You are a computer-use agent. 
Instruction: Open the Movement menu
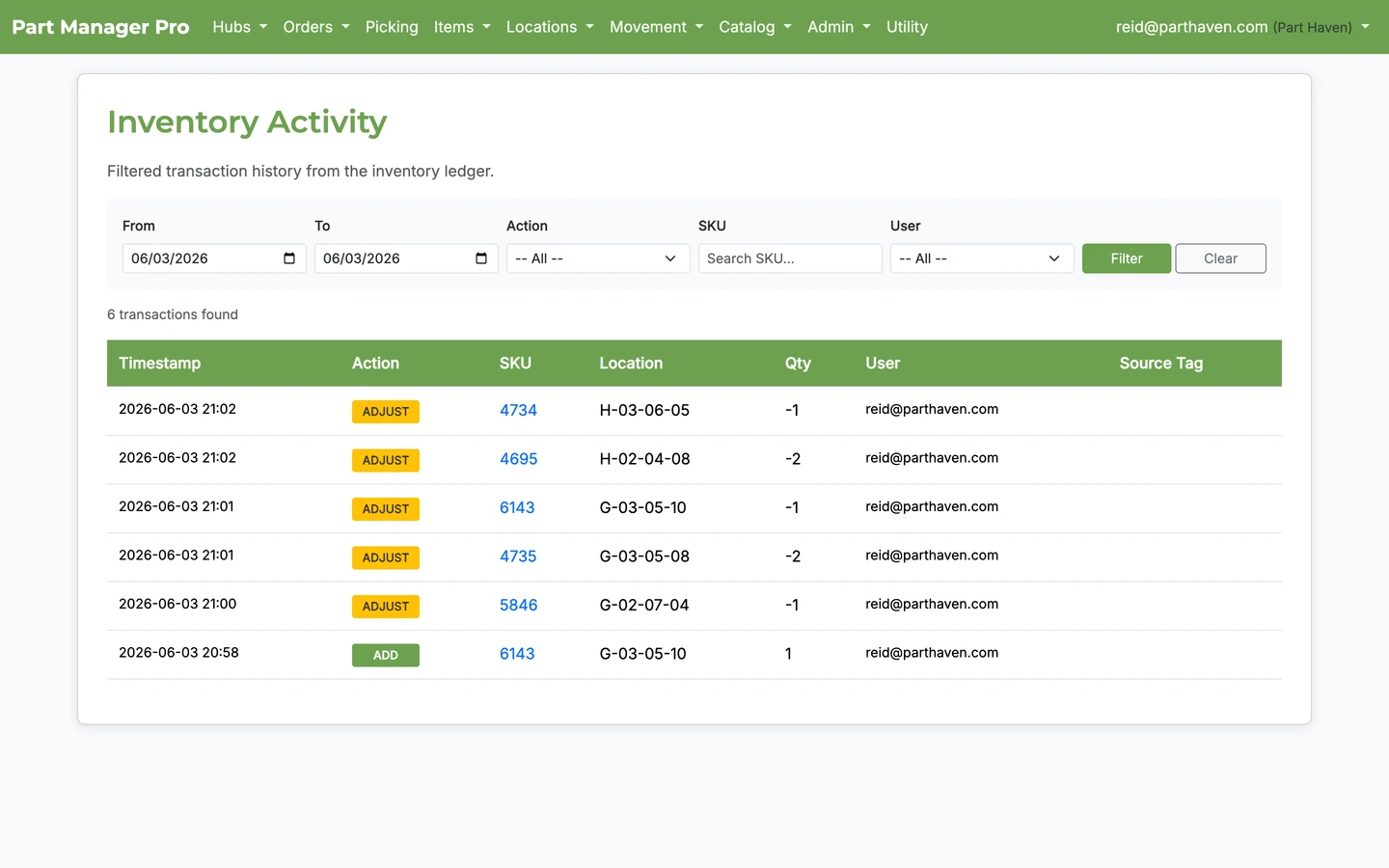[x=656, y=27]
